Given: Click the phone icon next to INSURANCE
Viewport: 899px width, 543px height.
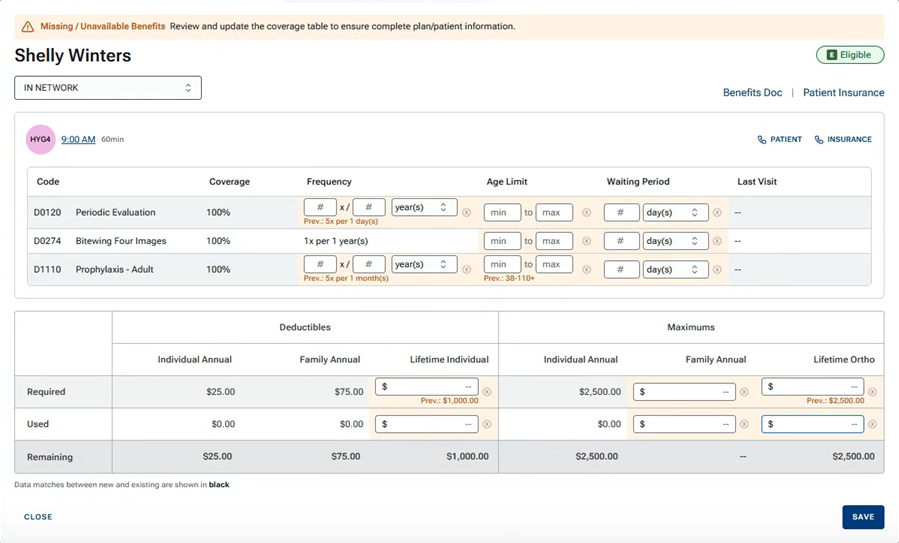Looking at the screenshot, I should coord(819,140).
